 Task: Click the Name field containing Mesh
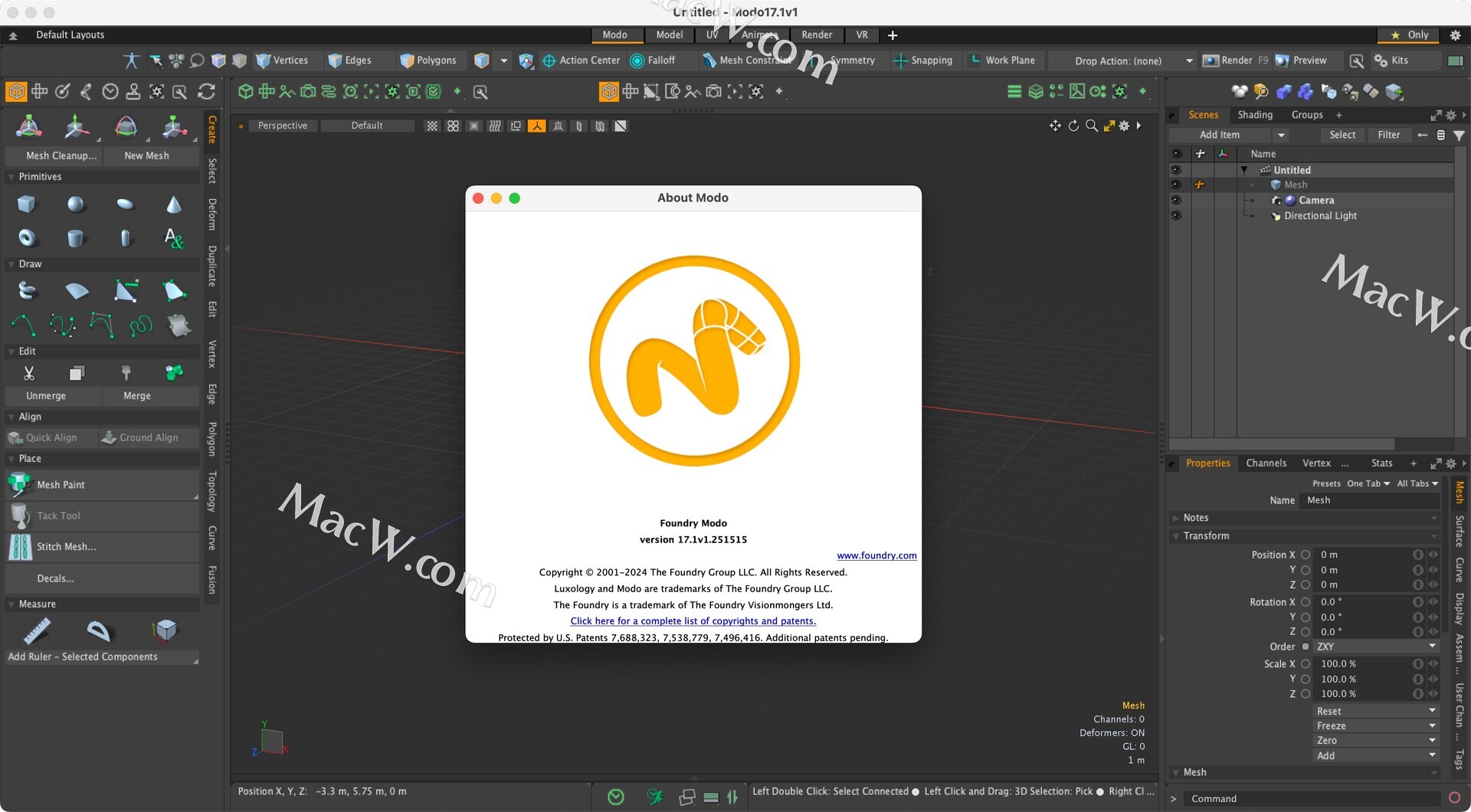pyautogui.click(x=1371, y=500)
